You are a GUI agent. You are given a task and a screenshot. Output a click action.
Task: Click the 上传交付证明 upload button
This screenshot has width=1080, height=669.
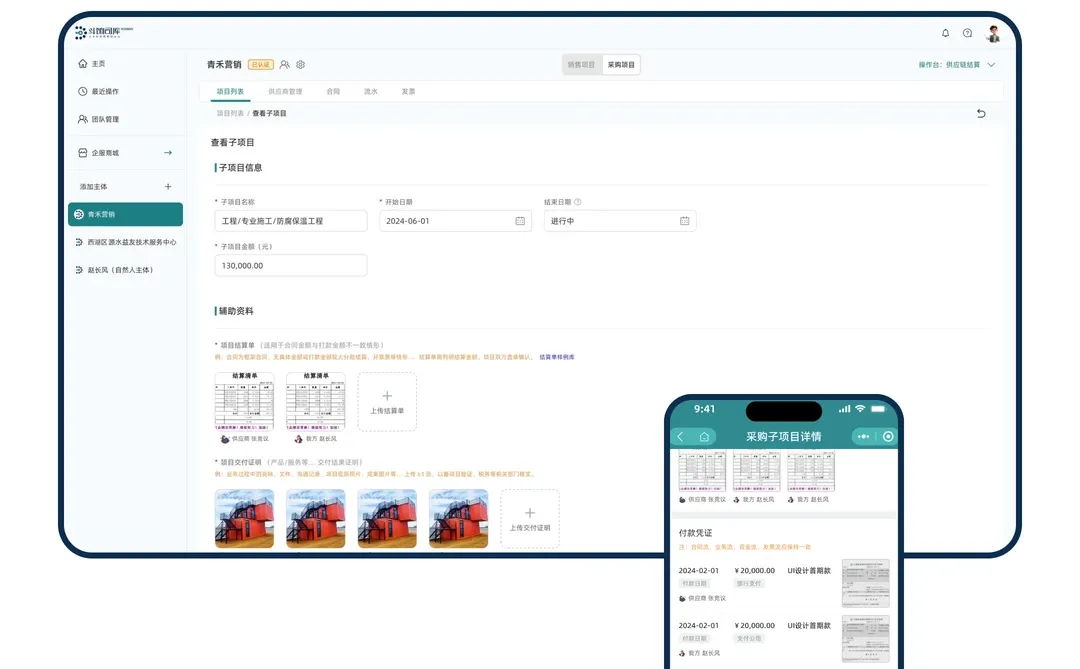point(530,518)
